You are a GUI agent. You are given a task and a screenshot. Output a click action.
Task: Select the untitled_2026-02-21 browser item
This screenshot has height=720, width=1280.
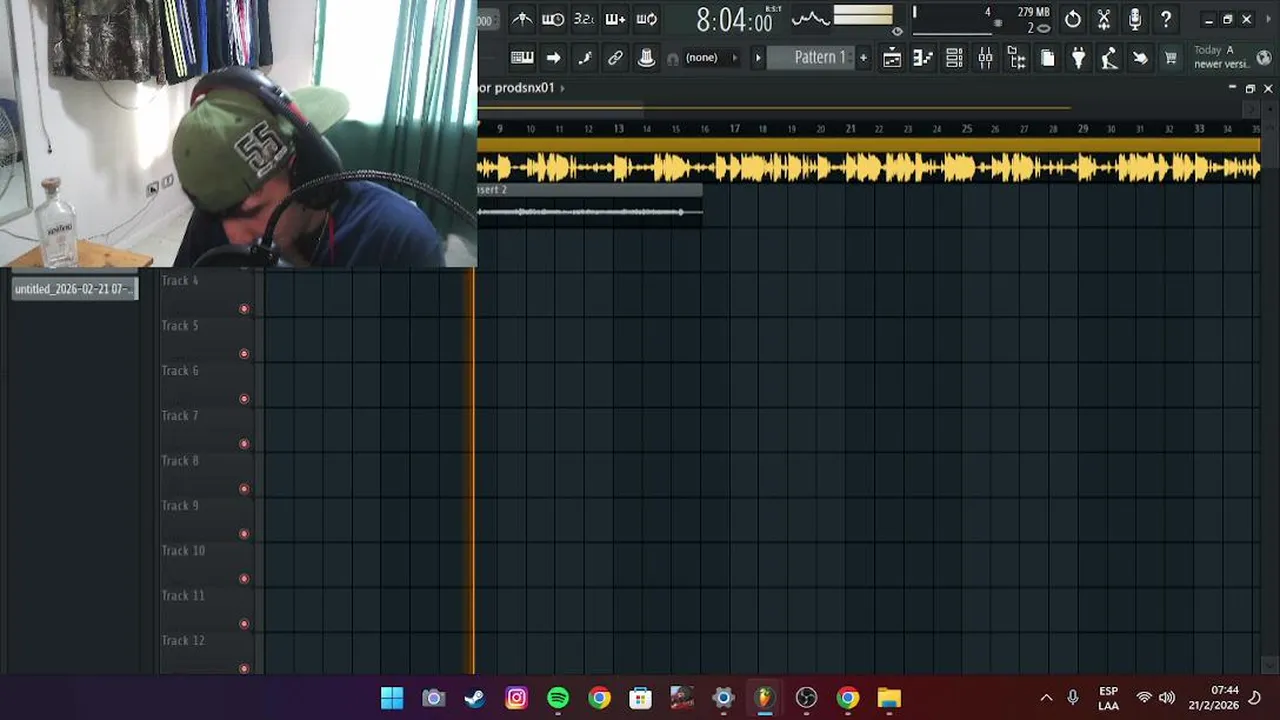pyautogui.click(x=75, y=289)
